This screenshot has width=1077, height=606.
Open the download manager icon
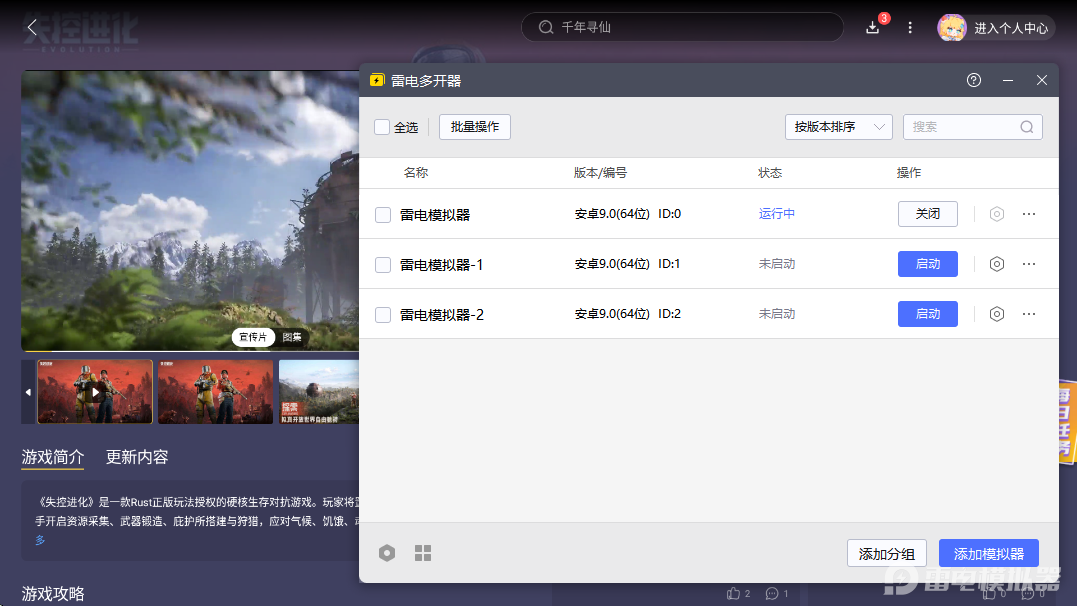pos(873,28)
